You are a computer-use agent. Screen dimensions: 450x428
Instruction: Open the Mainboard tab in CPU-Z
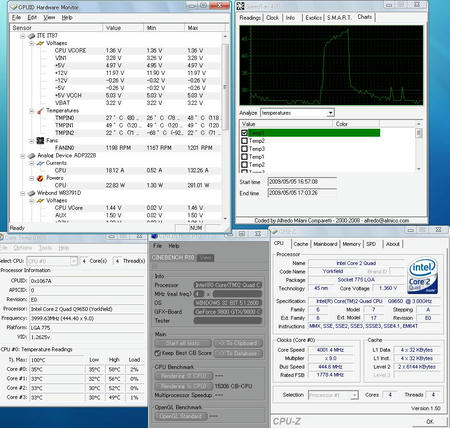point(325,244)
